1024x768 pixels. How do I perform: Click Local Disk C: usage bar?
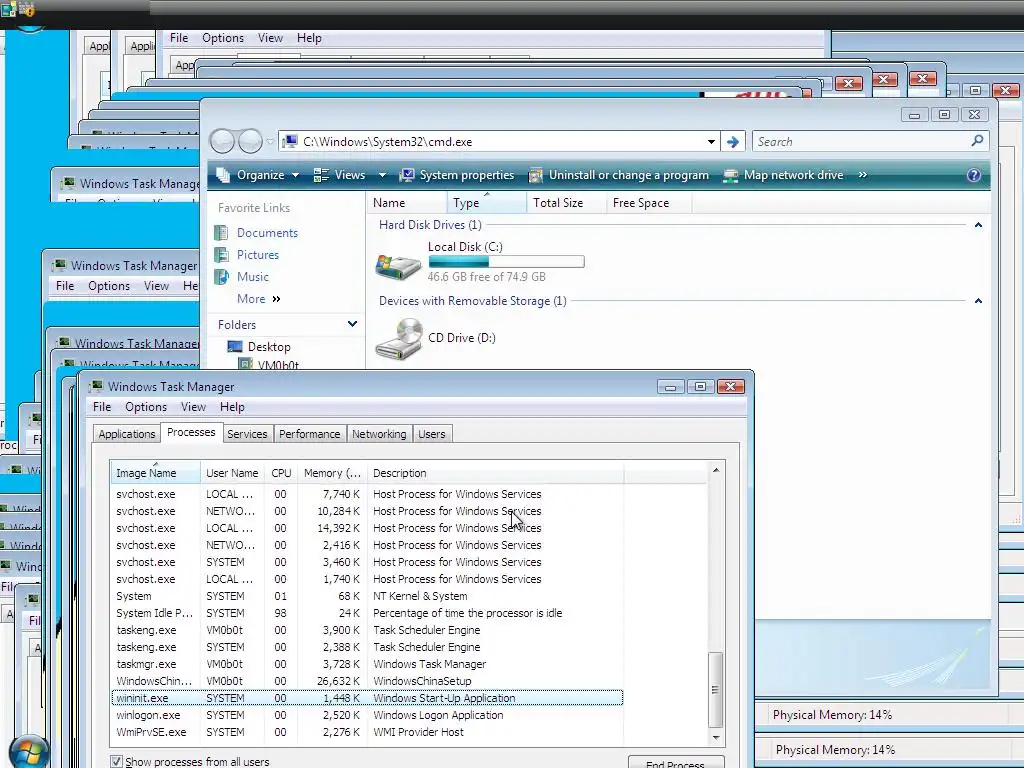[x=506, y=262]
